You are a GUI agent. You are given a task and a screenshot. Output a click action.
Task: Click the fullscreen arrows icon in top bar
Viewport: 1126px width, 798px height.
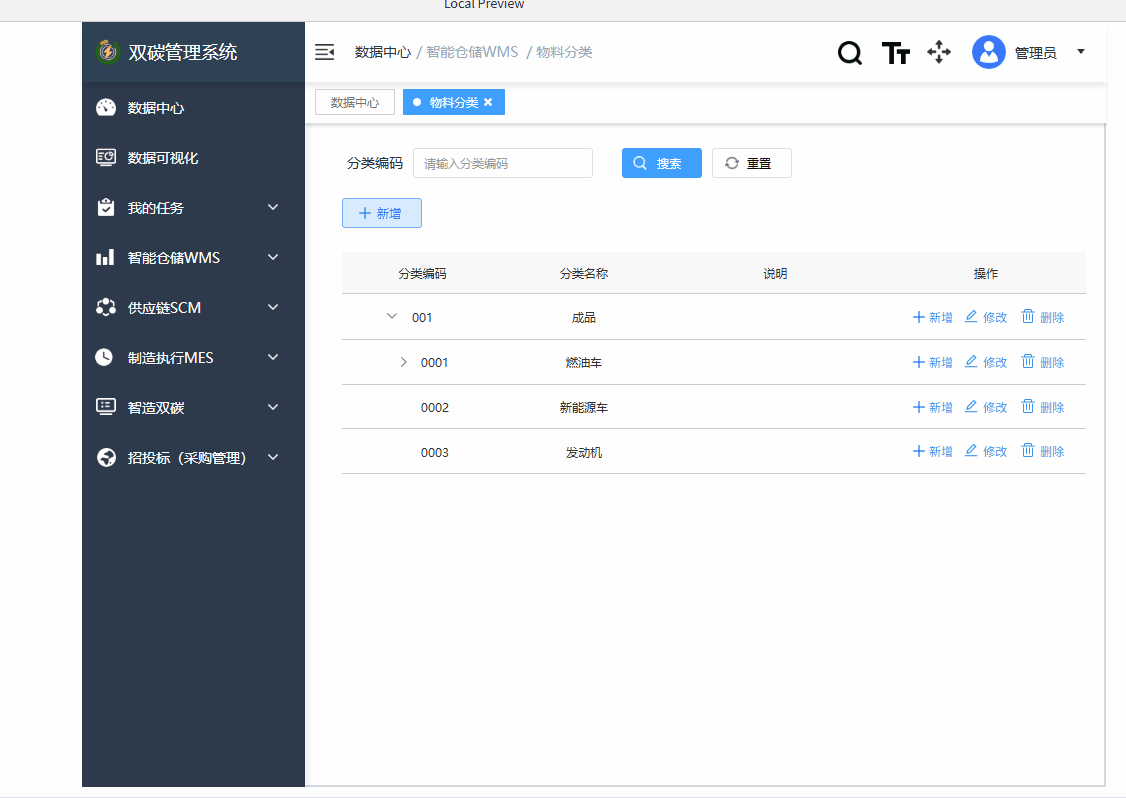(938, 52)
